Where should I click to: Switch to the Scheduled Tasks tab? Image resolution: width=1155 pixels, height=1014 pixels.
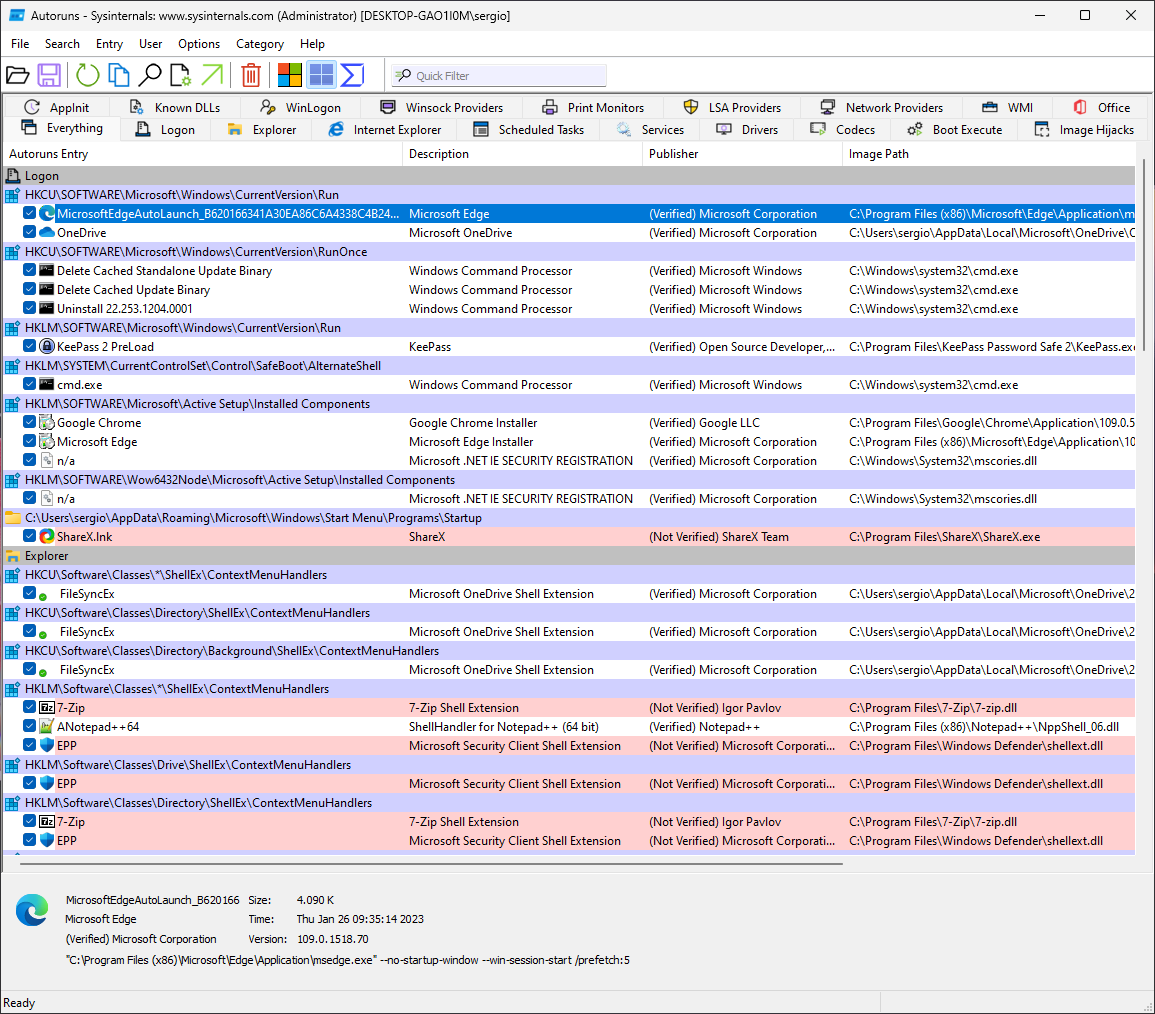click(528, 130)
